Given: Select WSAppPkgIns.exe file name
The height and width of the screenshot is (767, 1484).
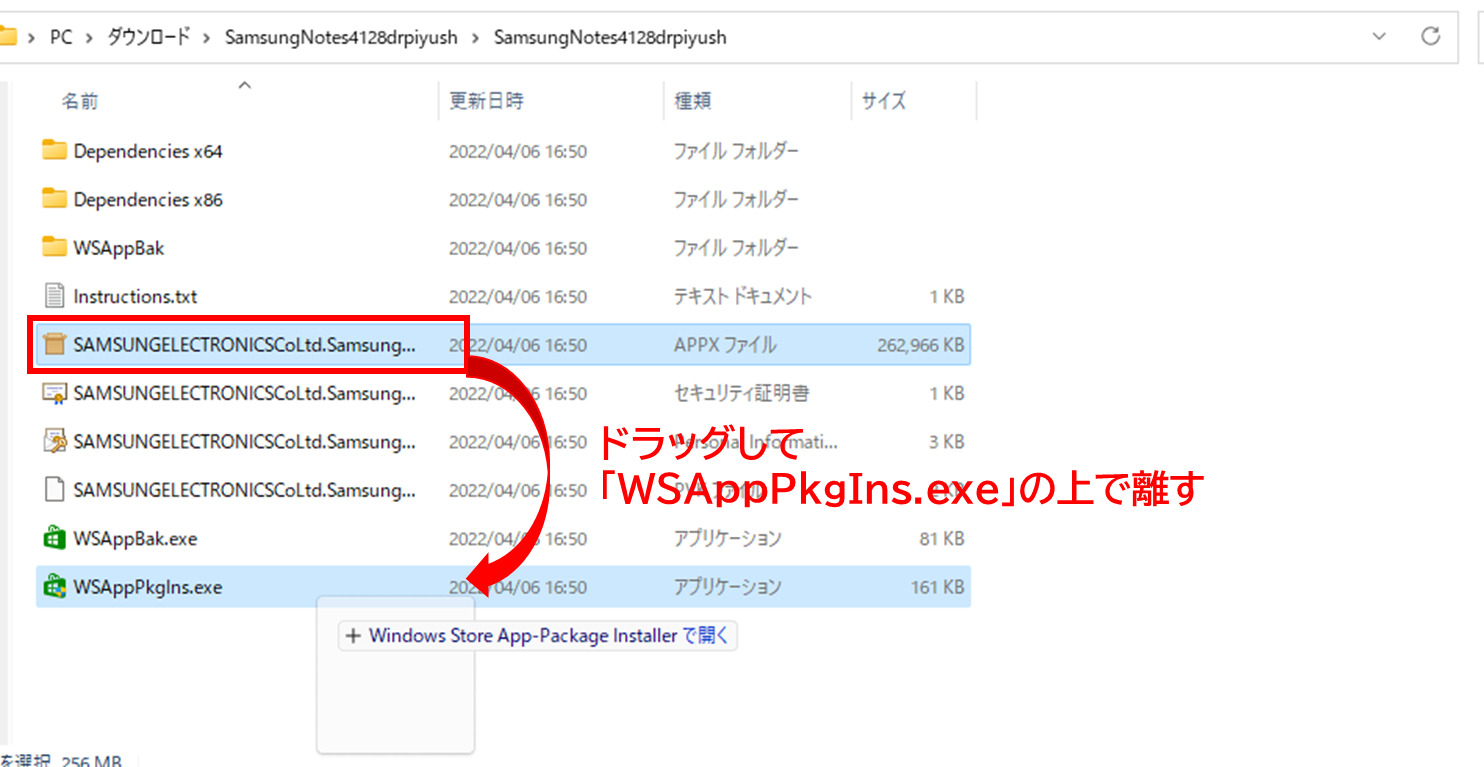Looking at the screenshot, I should click(x=148, y=587).
